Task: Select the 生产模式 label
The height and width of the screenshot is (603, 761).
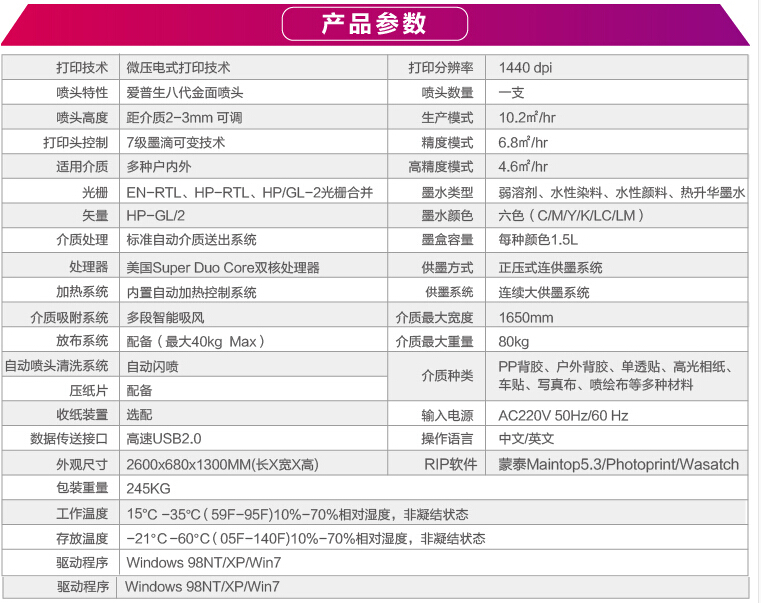Action: click(447, 117)
